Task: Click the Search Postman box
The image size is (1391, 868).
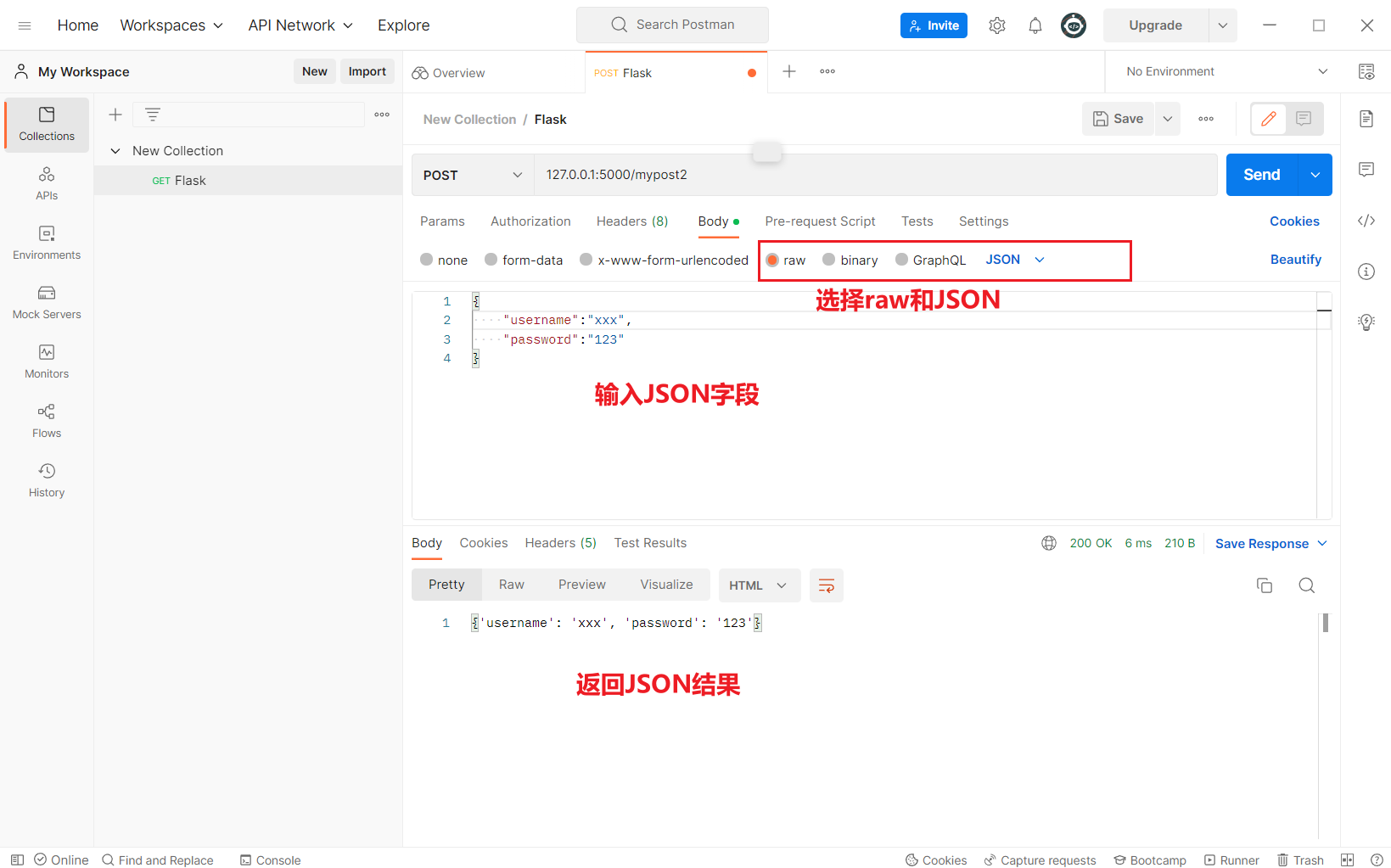Action: (x=672, y=25)
